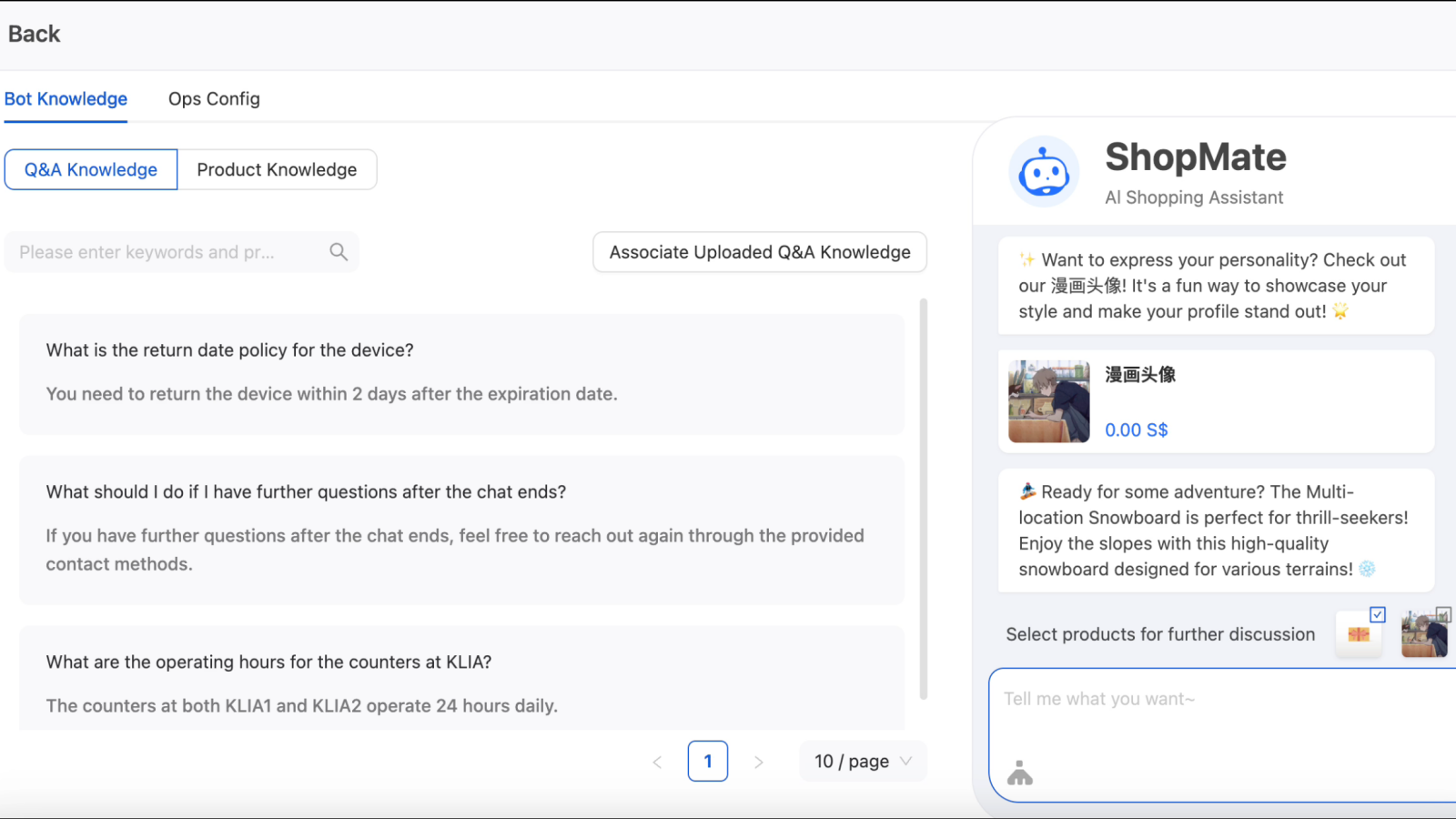Select answer about KLIA1 and KLIA2 hours
This screenshot has height=819, width=1456.
click(x=302, y=706)
